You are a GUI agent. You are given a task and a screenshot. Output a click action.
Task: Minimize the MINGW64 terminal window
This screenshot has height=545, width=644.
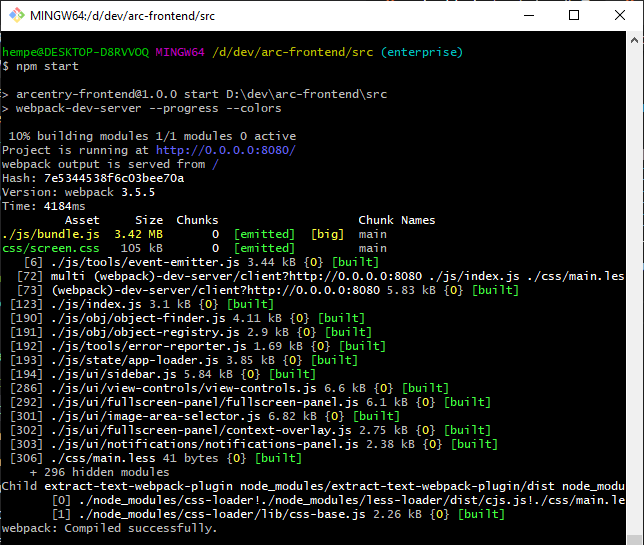coord(529,16)
